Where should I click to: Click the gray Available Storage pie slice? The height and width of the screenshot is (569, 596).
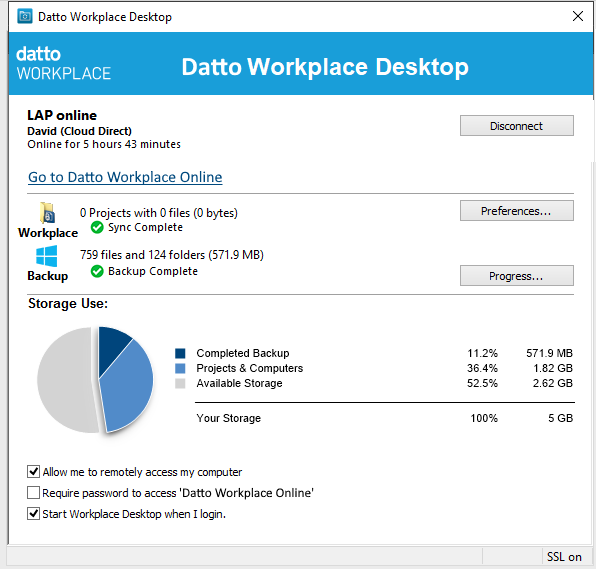[x=67, y=380]
